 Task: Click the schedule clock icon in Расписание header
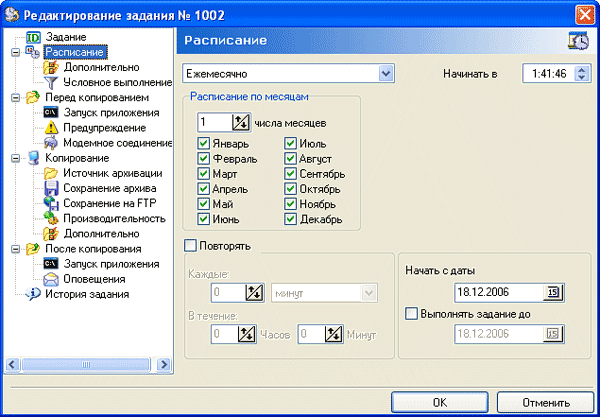578,41
